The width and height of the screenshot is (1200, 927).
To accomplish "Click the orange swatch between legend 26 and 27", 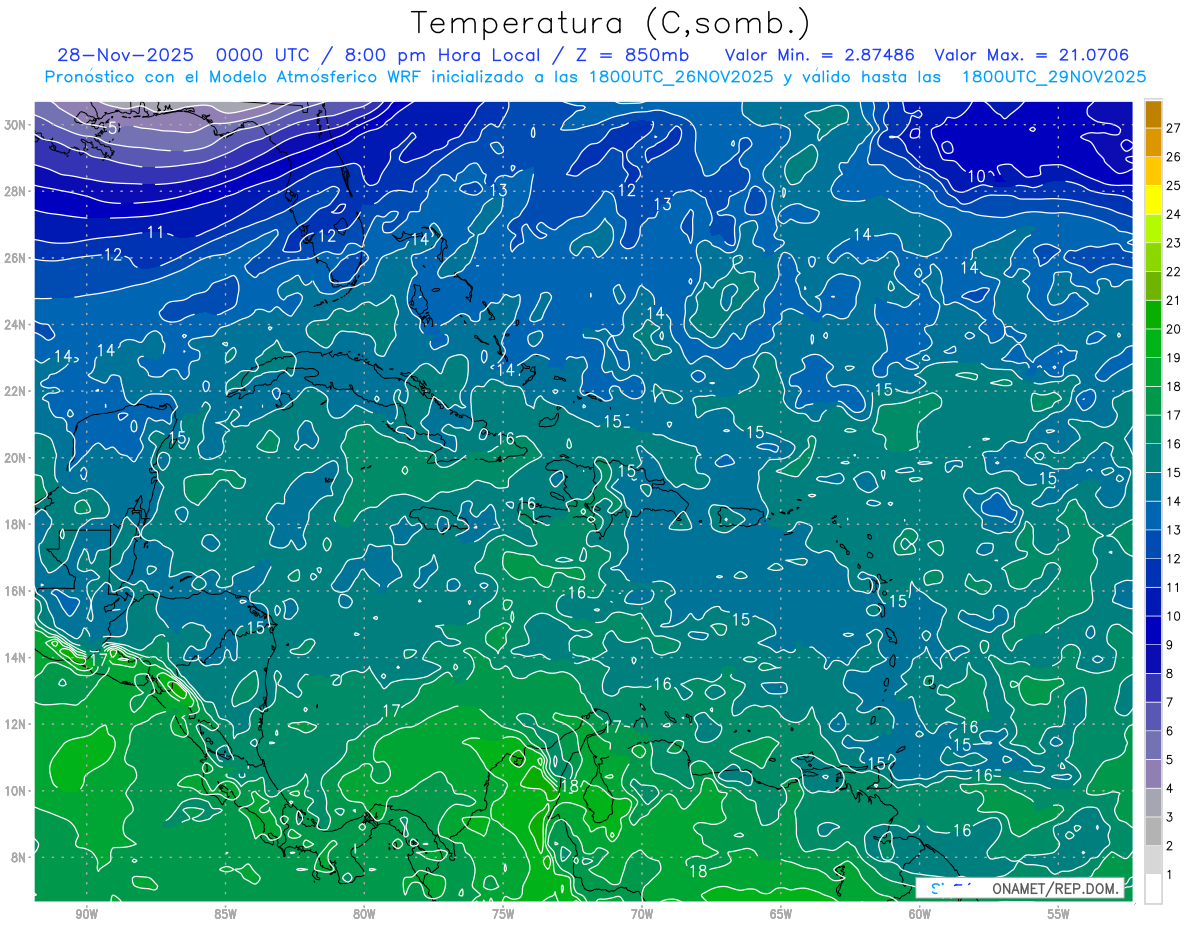I will pos(1153,143).
